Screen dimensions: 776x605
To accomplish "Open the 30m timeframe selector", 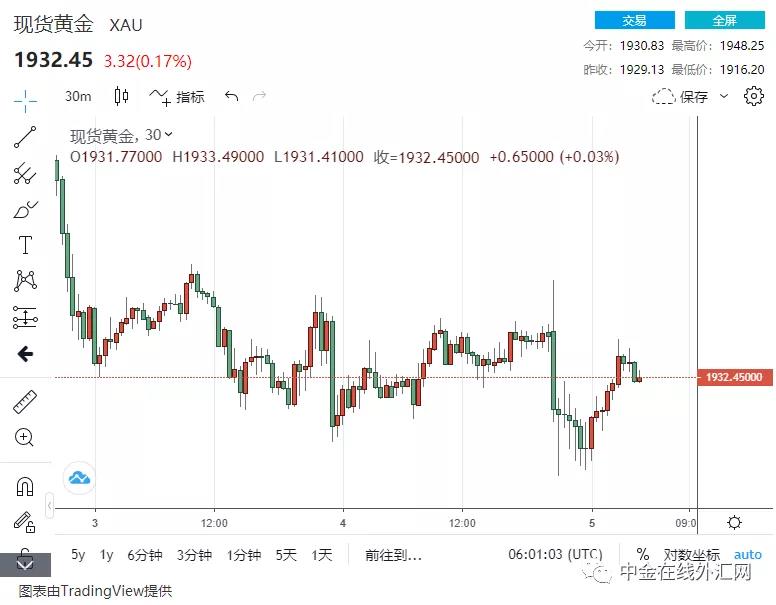I will click(x=78, y=96).
